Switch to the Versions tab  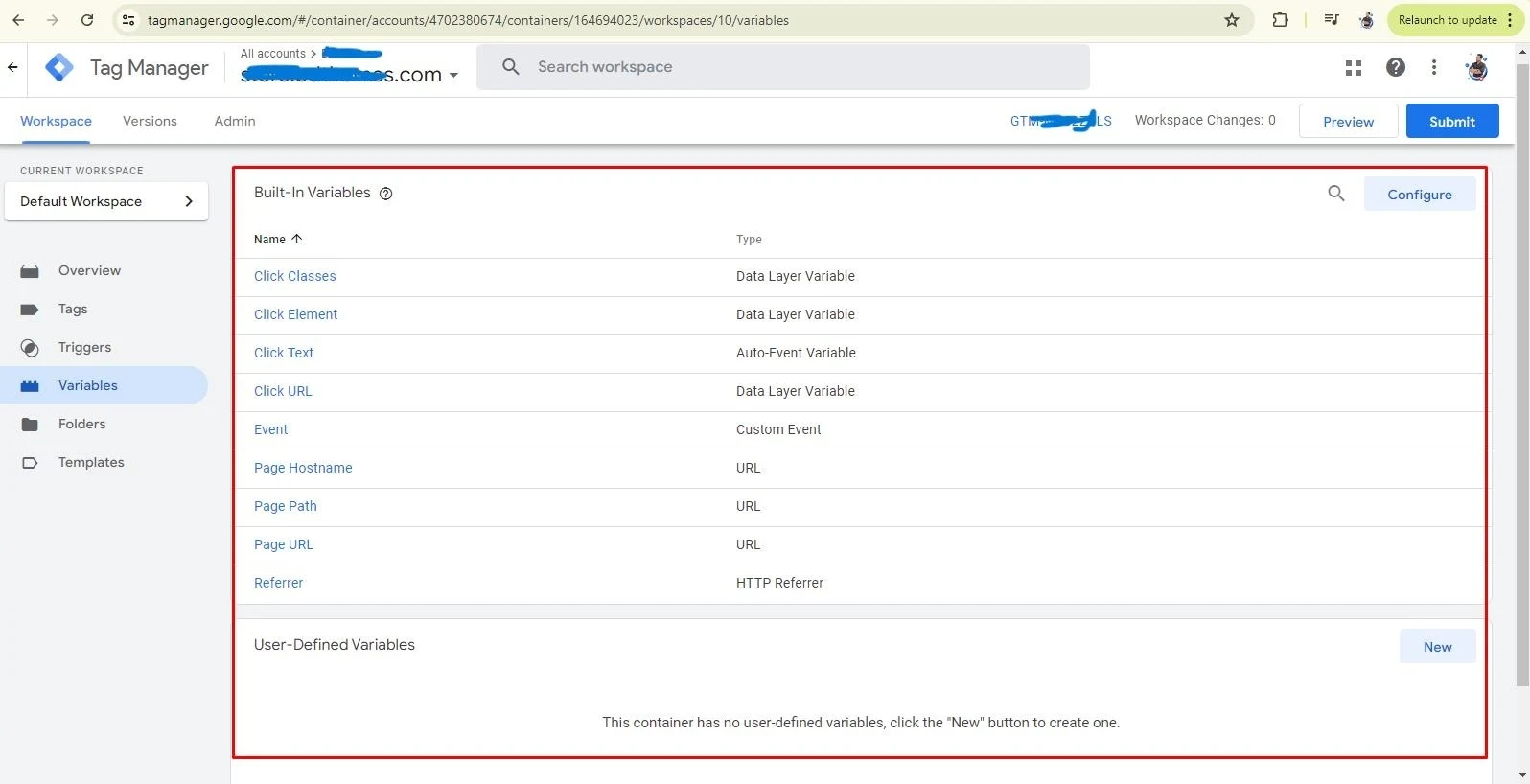(x=150, y=121)
